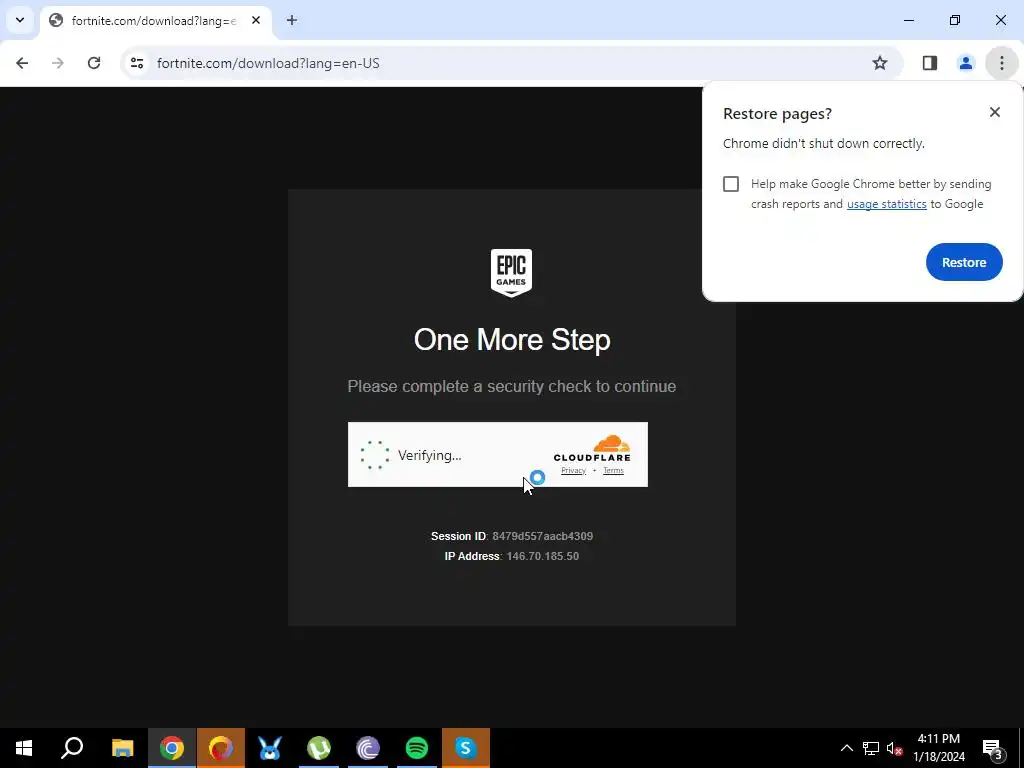Click the Cloudflare logo

point(592,449)
